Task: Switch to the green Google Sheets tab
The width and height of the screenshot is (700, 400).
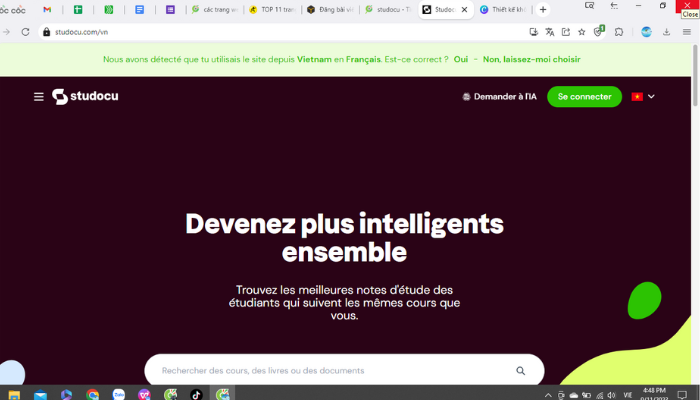Action: pos(78,9)
